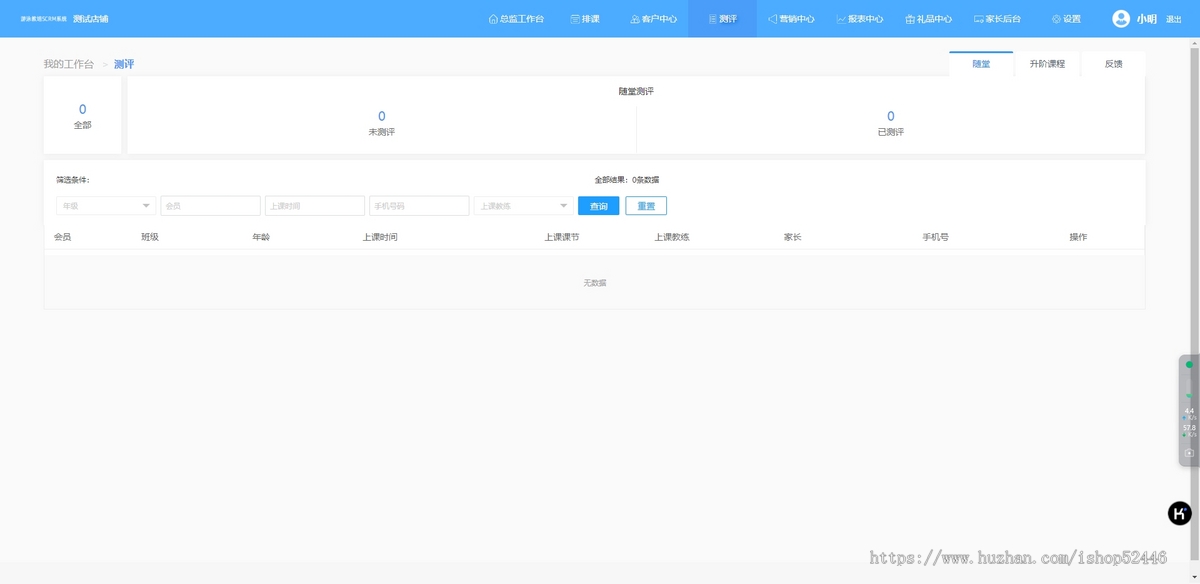Expand the 年级 dropdown filter
Viewport: 1200px width, 584px height.
[106, 206]
